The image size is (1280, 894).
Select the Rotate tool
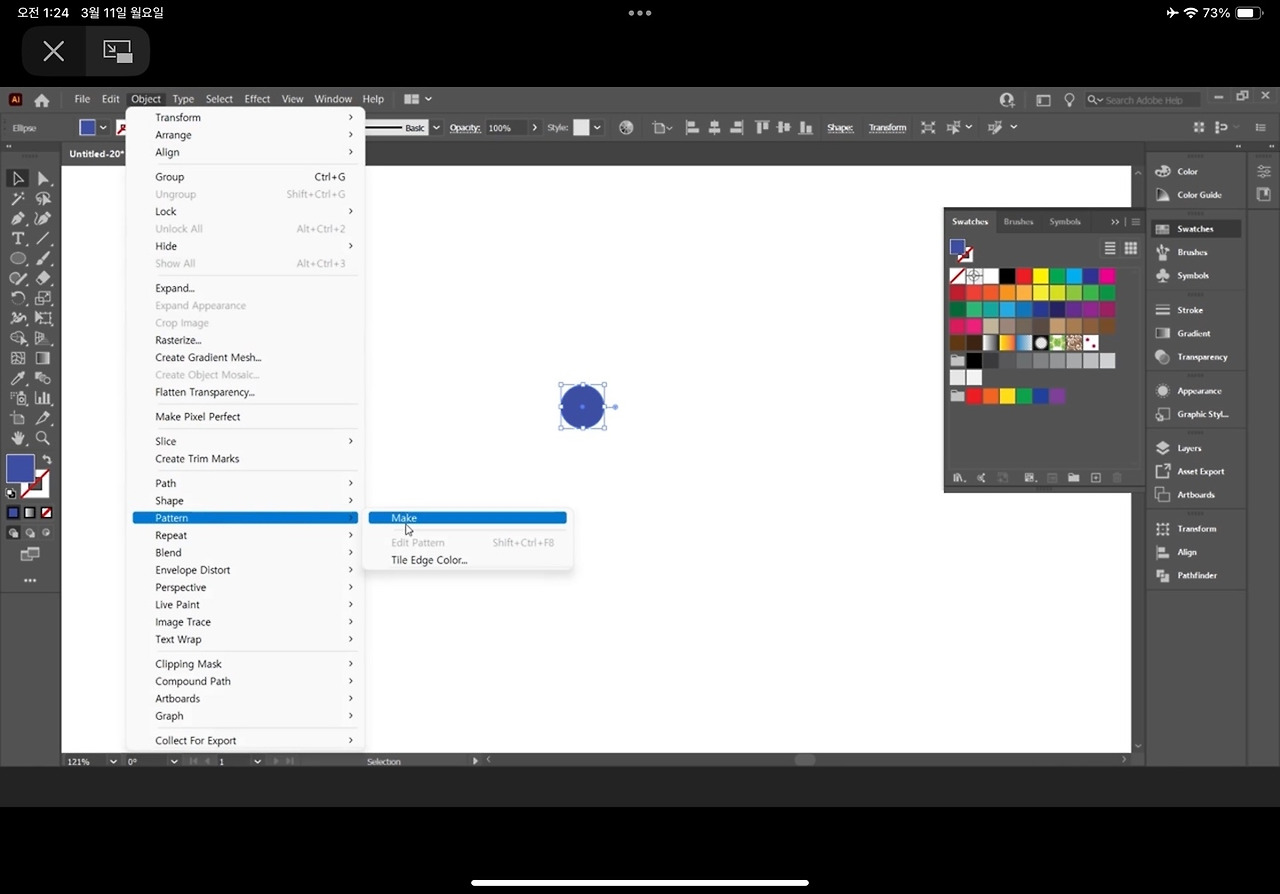pyautogui.click(x=18, y=299)
